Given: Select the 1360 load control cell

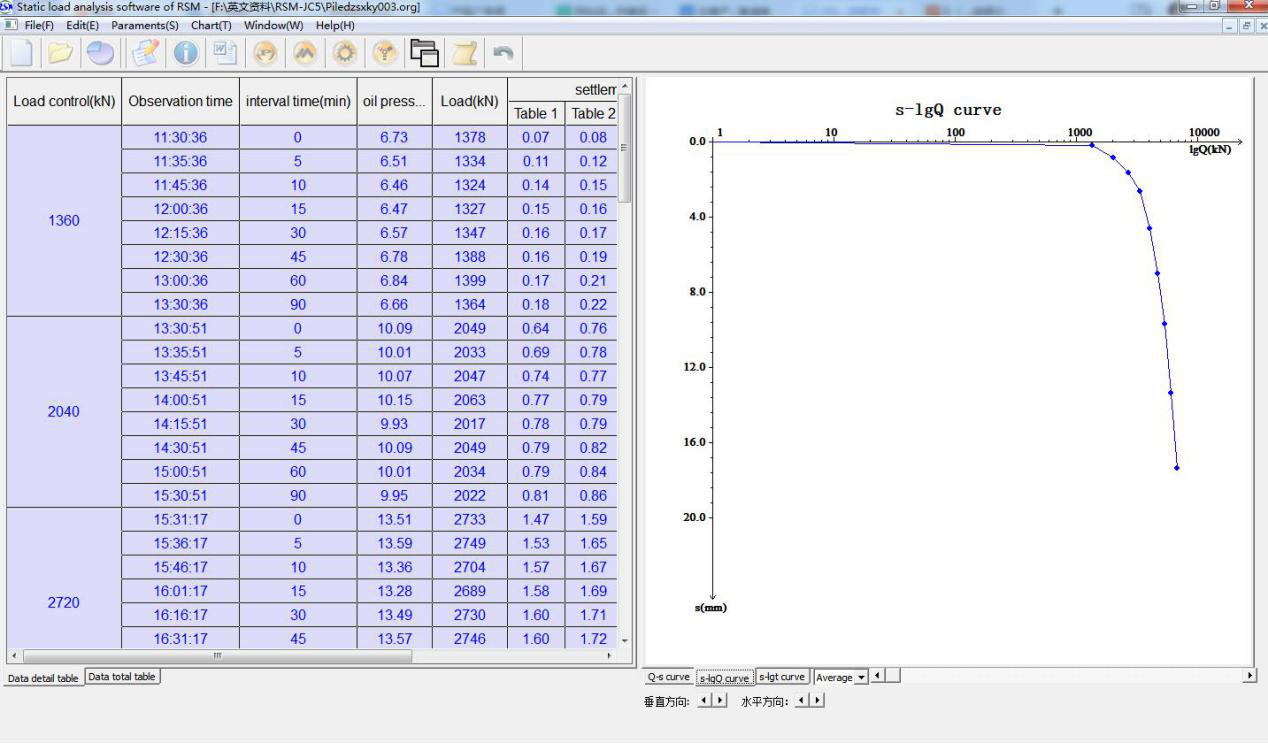Looking at the screenshot, I should pos(64,220).
